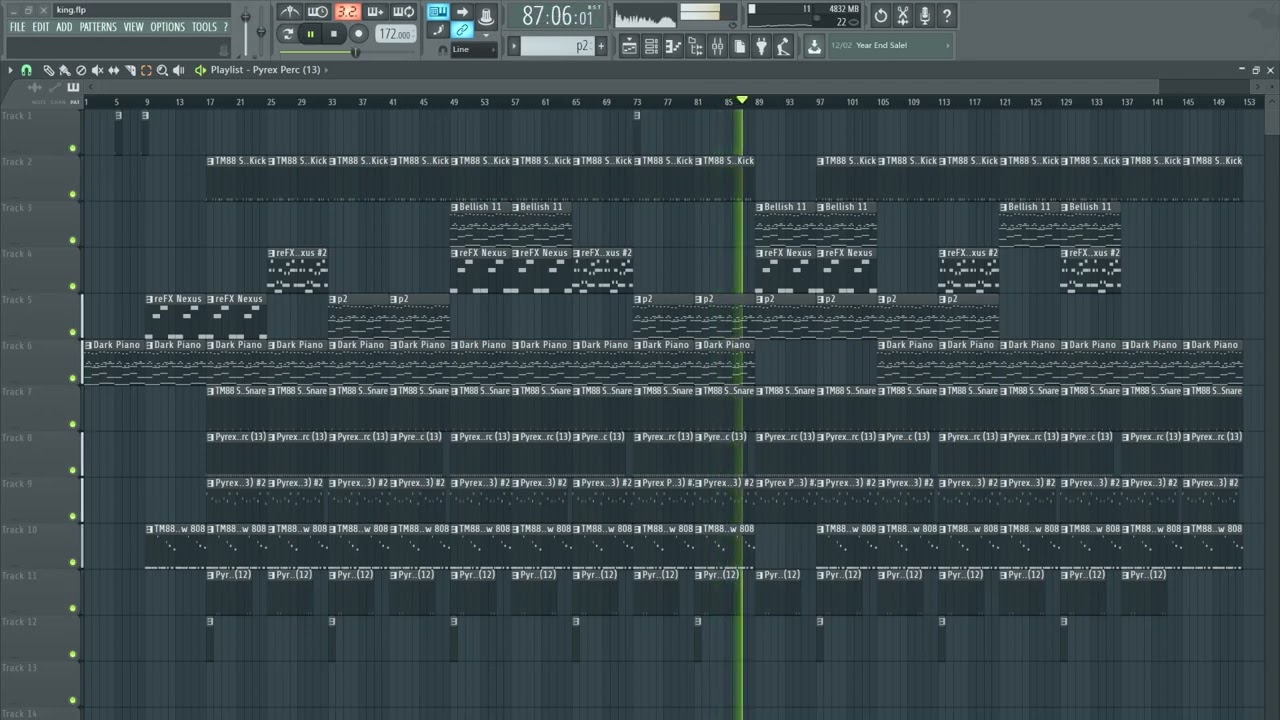This screenshot has height=720, width=1280.
Task: Toggle the green Playlist snap magnet
Action: pos(26,70)
